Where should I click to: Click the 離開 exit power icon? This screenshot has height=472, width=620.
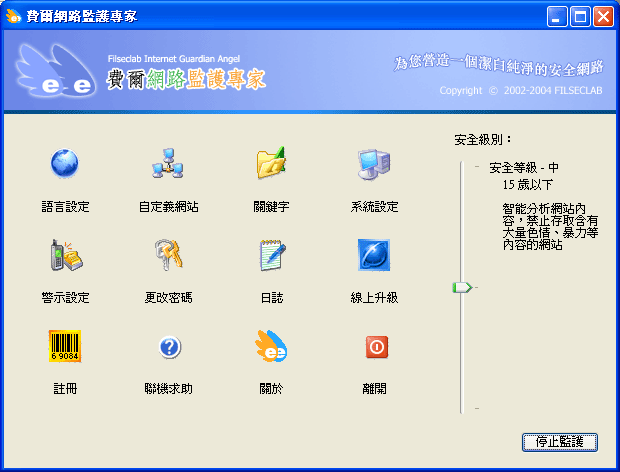coord(376,346)
